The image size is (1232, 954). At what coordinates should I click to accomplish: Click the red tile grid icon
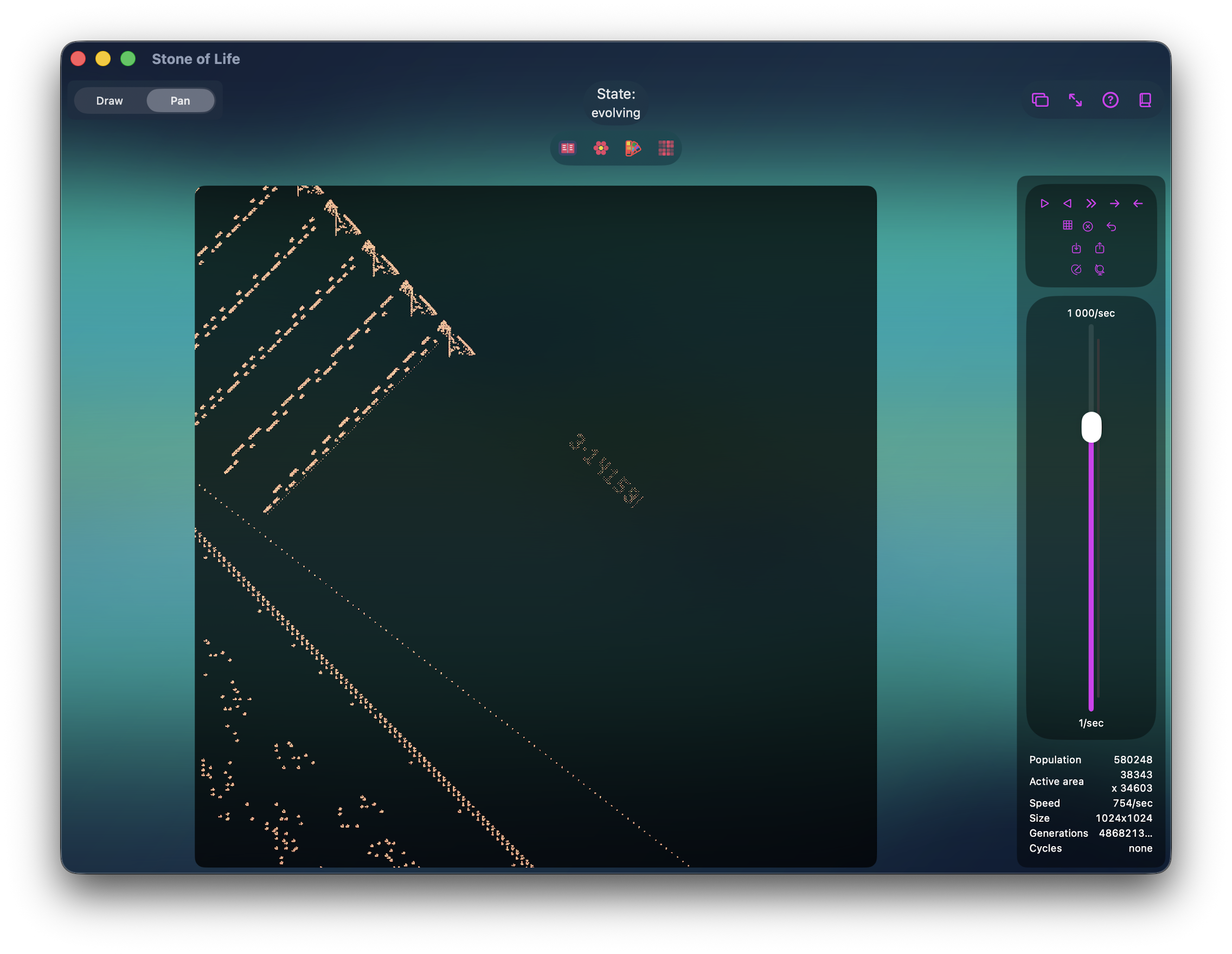(666, 149)
